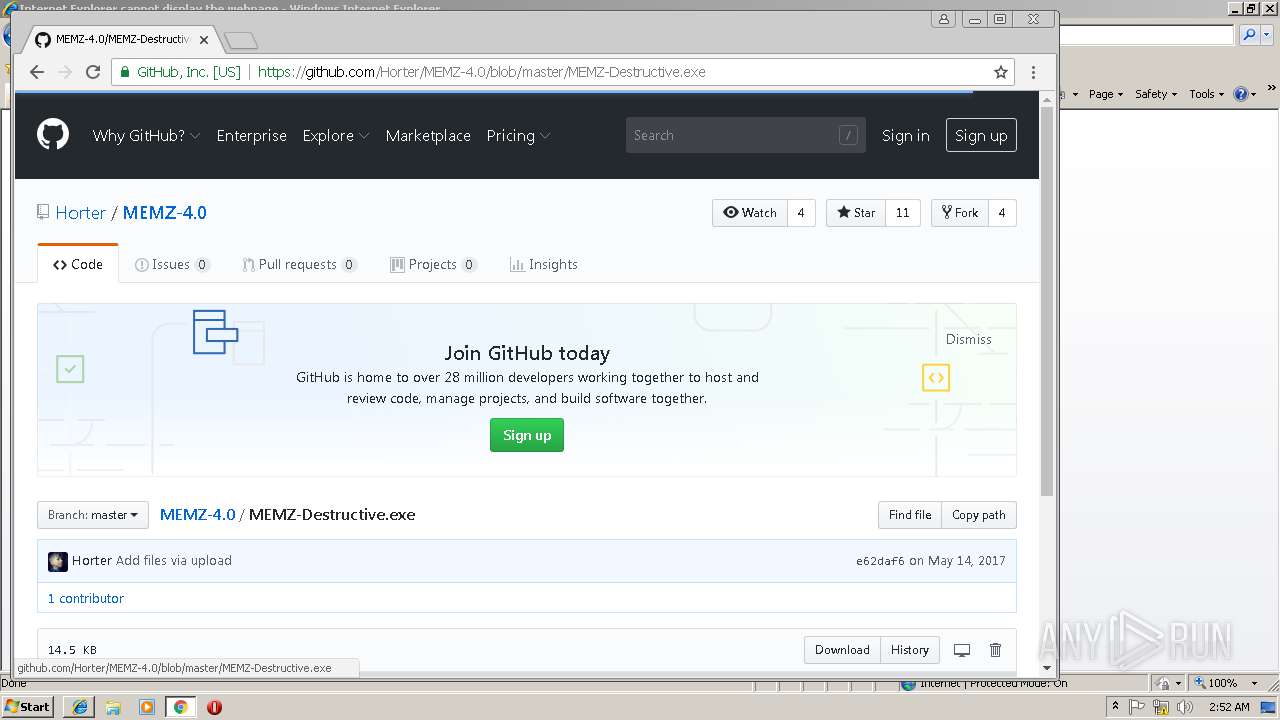Click the IE search magnifier button
Screen dimensions: 1280x720
(1249, 35)
